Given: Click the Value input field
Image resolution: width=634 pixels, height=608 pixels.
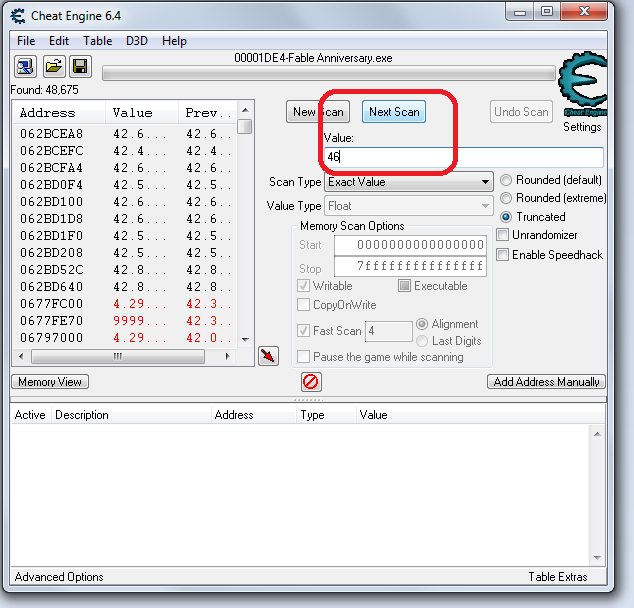Looking at the screenshot, I should (464, 157).
